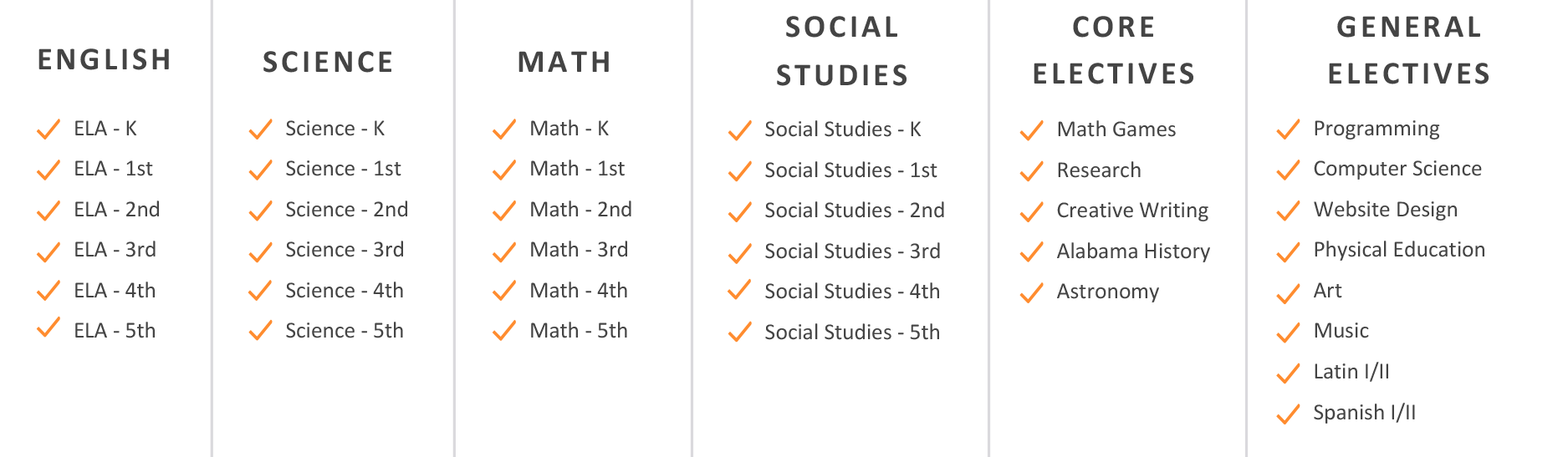Click the checkmark next to ELA - 4th

tap(49, 292)
